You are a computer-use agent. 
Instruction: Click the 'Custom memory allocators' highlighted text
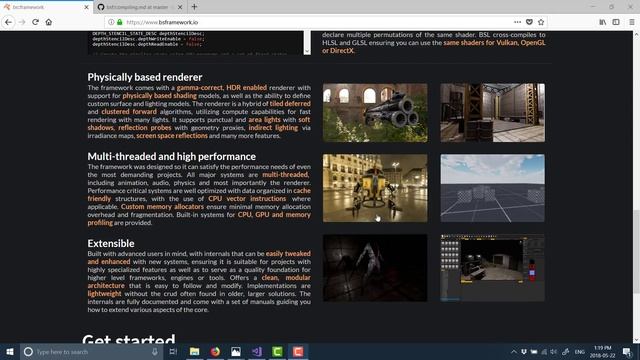[162, 207]
